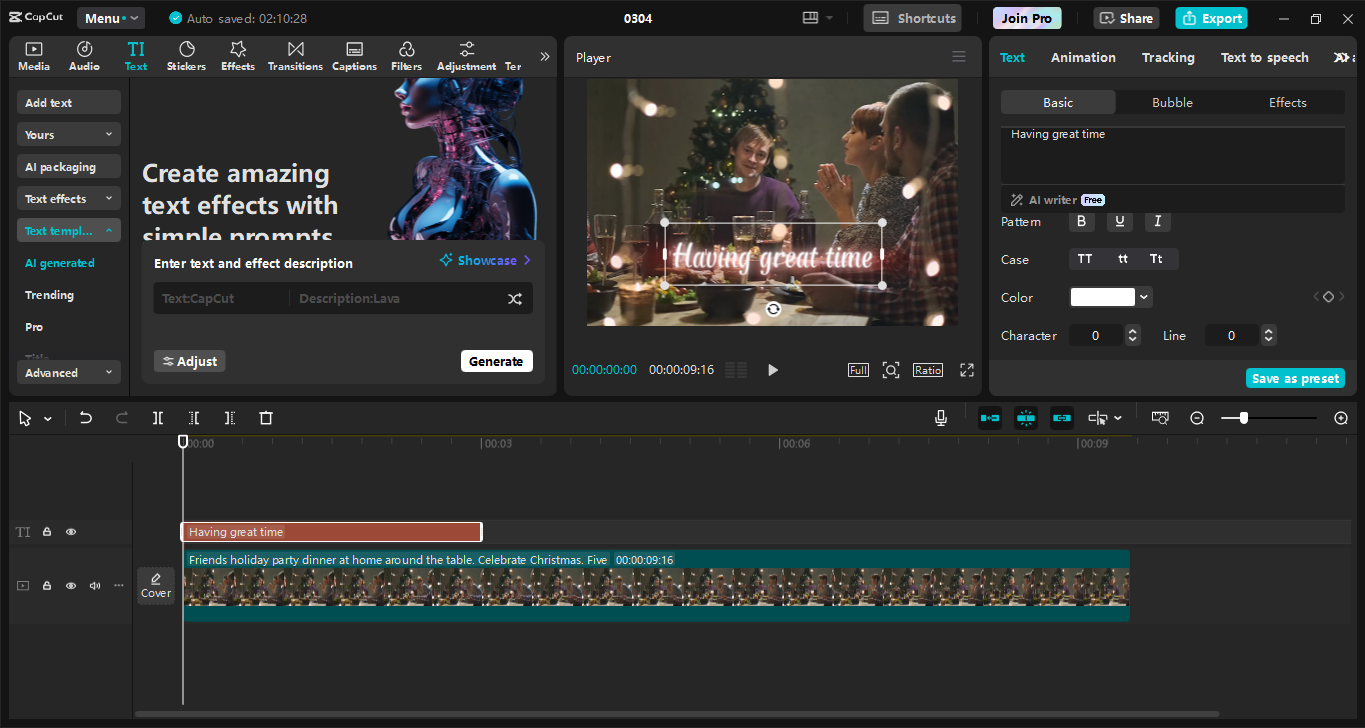Image resolution: width=1365 pixels, height=728 pixels.
Task: Open the Transitions panel
Action: [x=295, y=56]
